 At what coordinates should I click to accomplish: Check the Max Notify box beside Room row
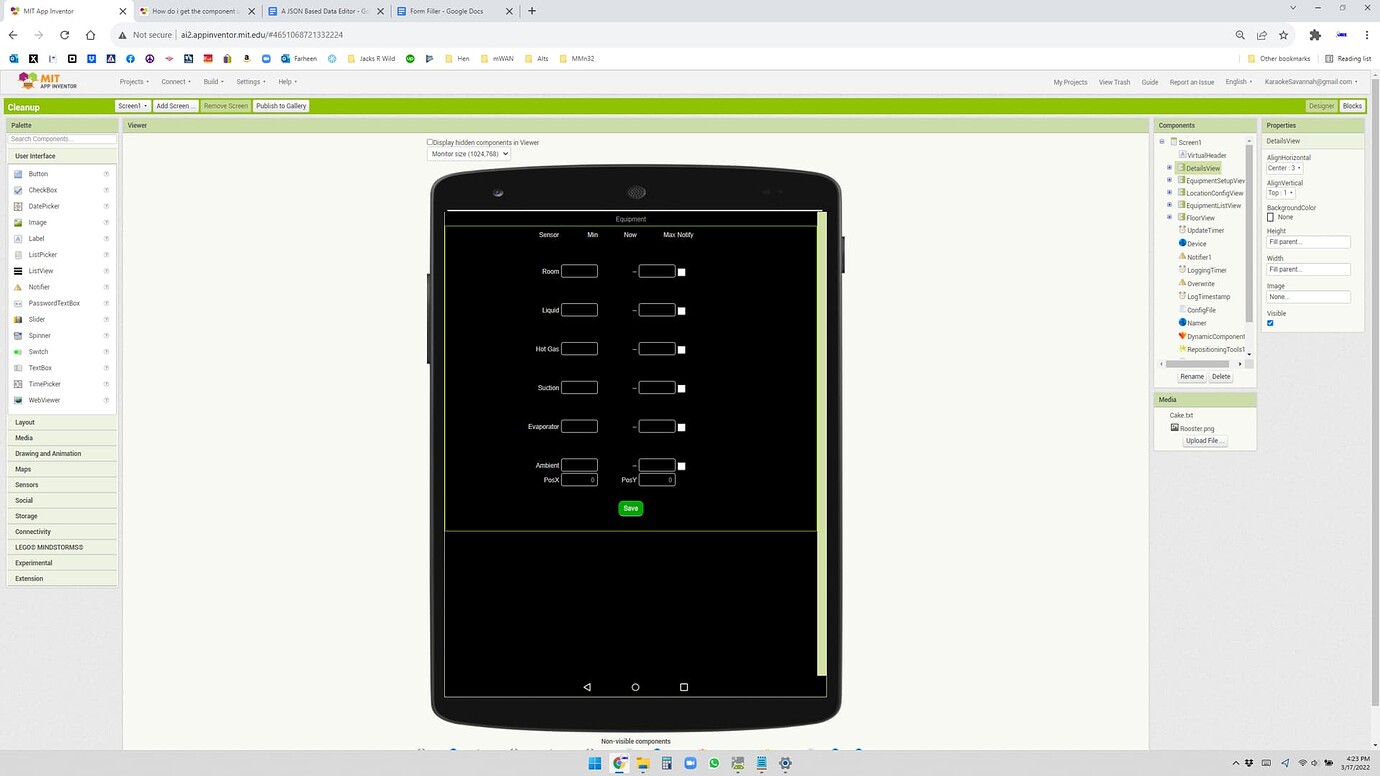681,271
